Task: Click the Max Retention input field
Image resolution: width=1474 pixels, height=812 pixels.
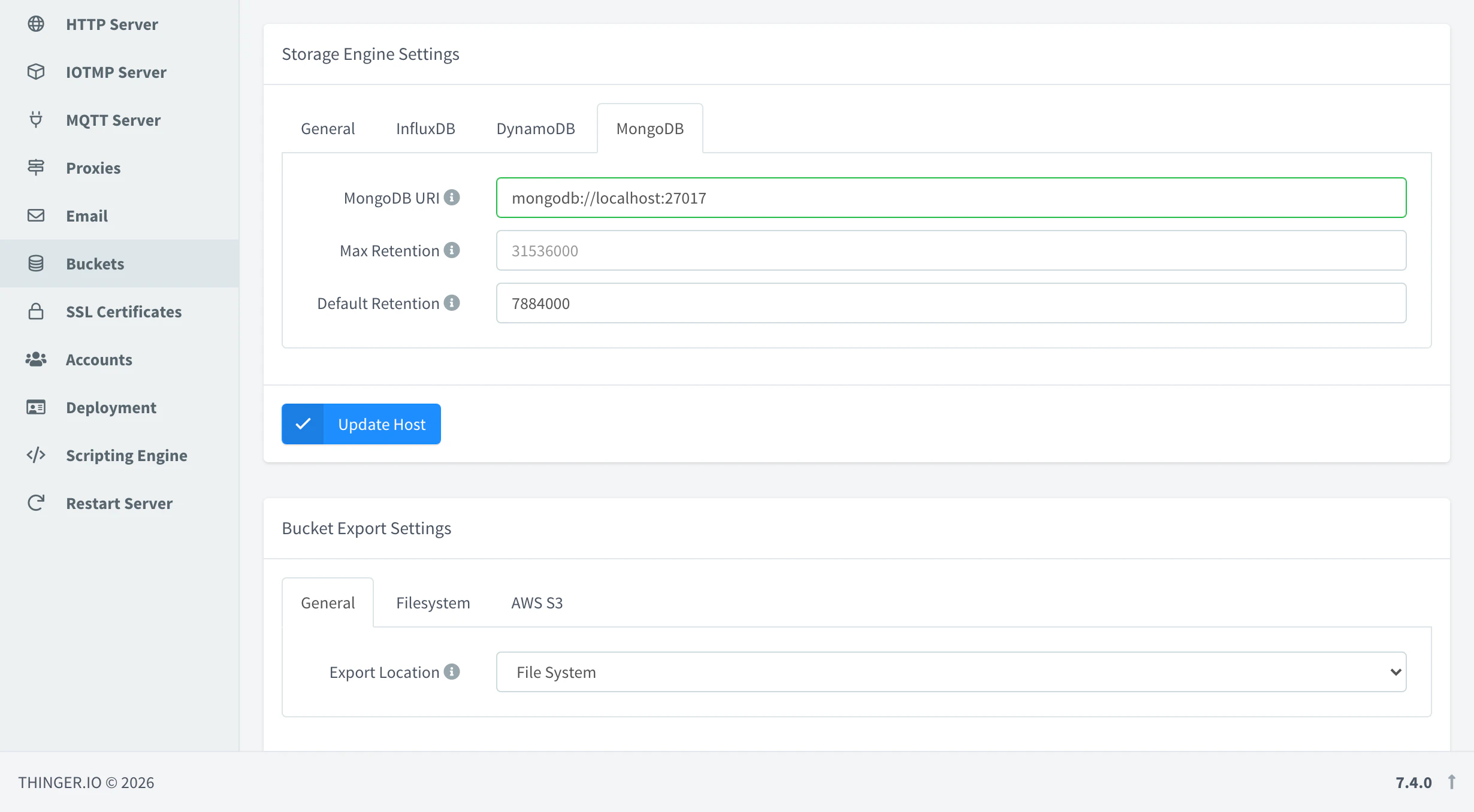Action: [951, 250]
